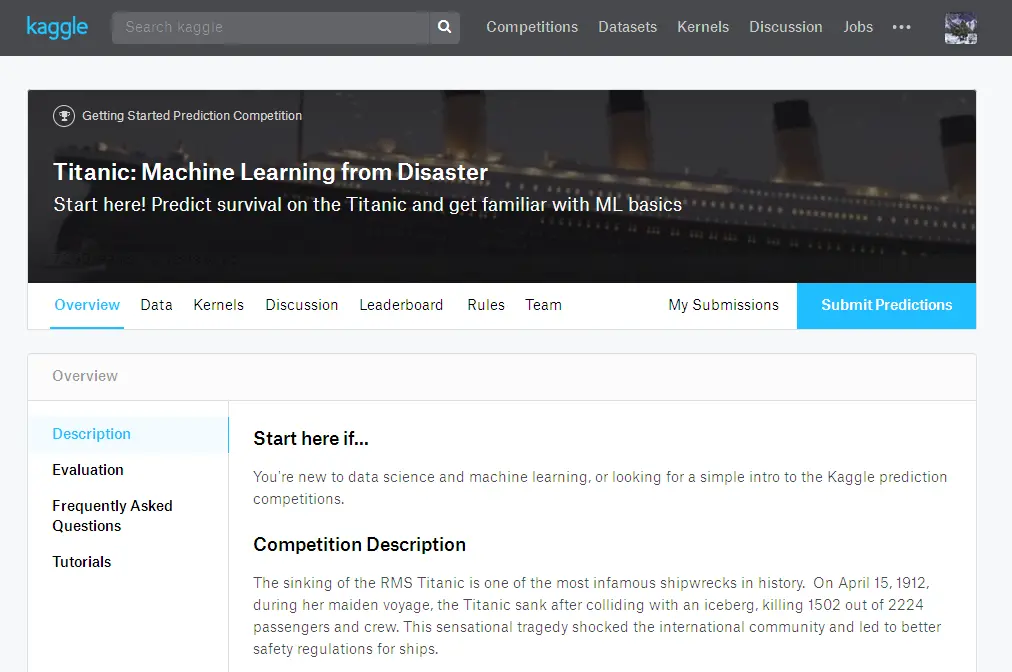
Task: Open the three-dot more menu
Action: pos(901,27)
